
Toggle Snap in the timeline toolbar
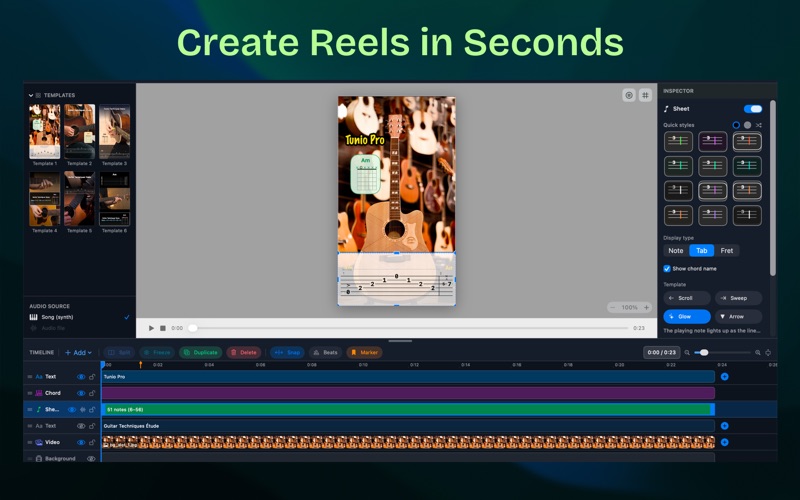pyautogui.click(x=287, y=353)
